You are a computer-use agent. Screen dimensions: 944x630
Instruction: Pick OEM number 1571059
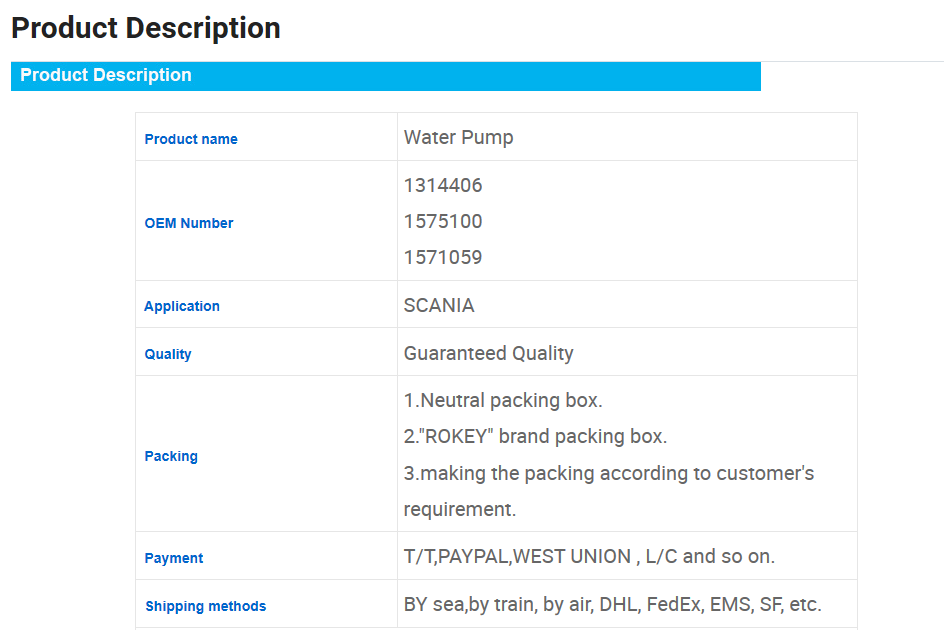[443, 257]
